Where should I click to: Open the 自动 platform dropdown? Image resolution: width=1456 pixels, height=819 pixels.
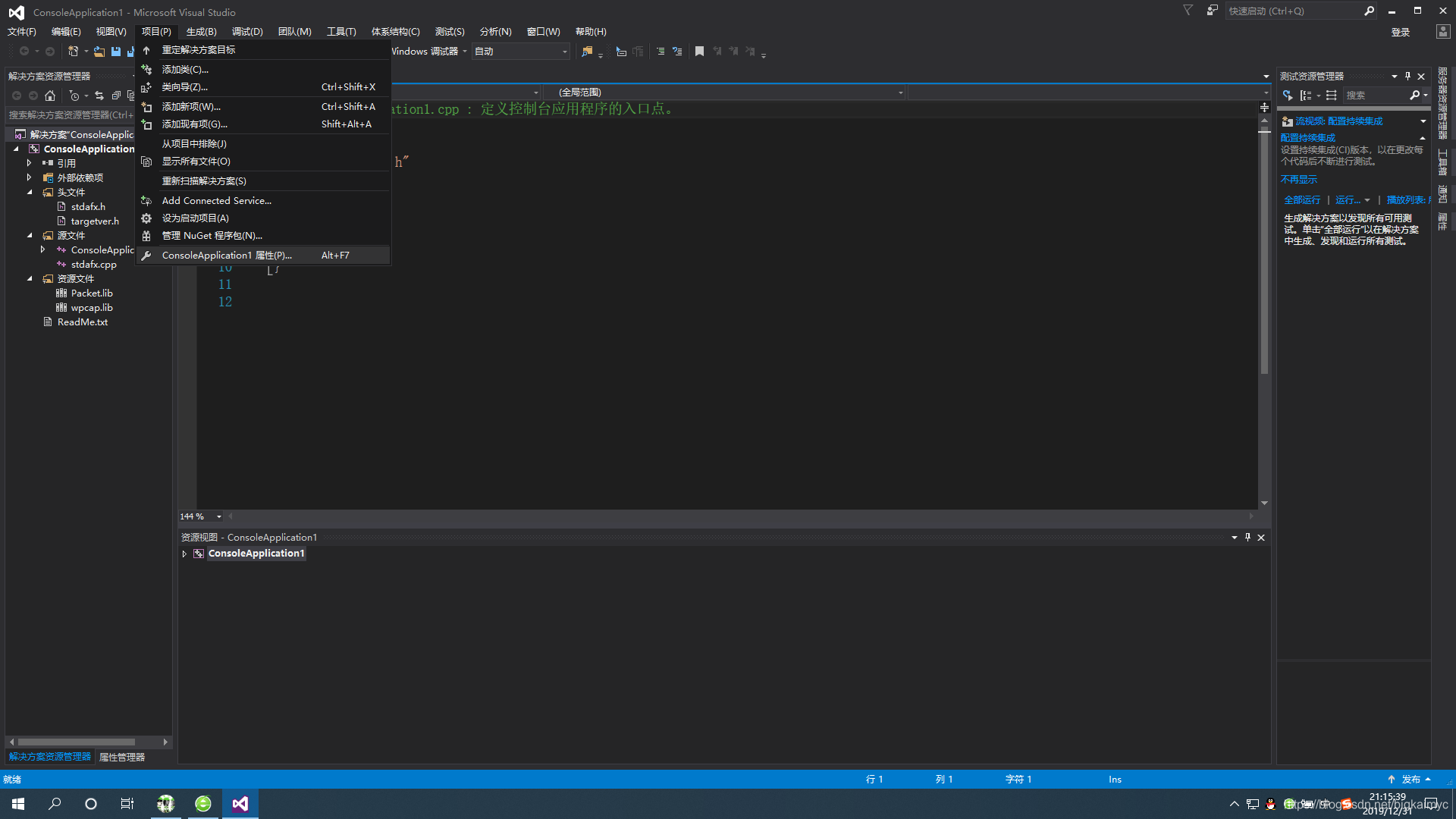(x=564, y=52)
